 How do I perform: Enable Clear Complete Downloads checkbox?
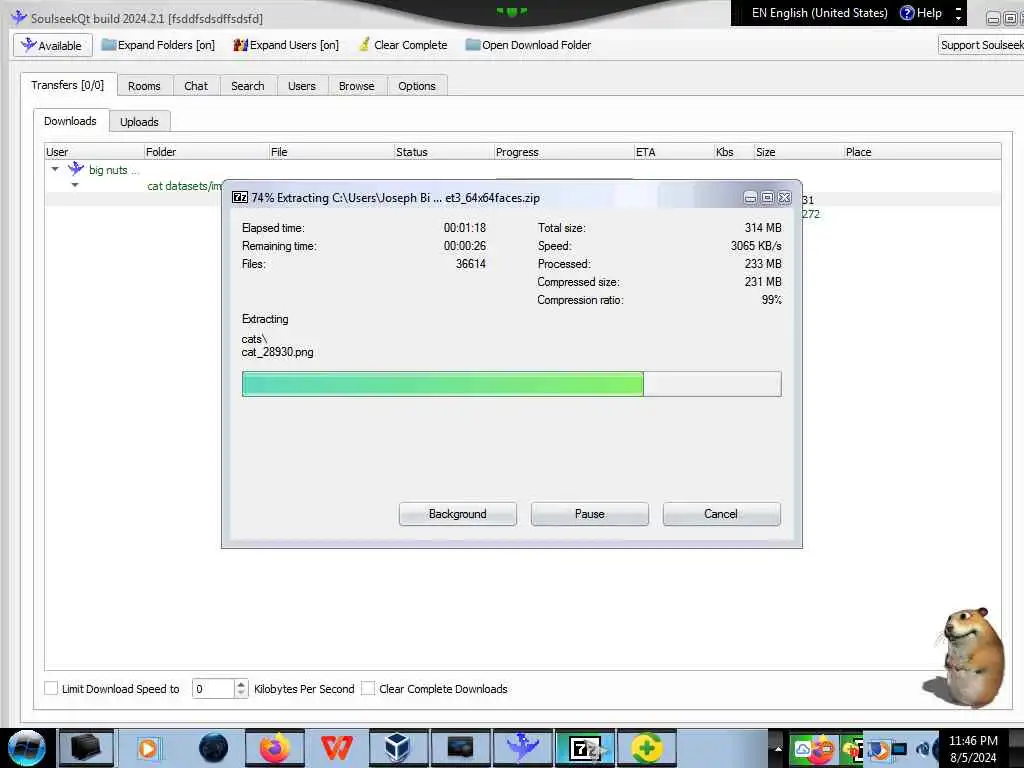[368, 688]
